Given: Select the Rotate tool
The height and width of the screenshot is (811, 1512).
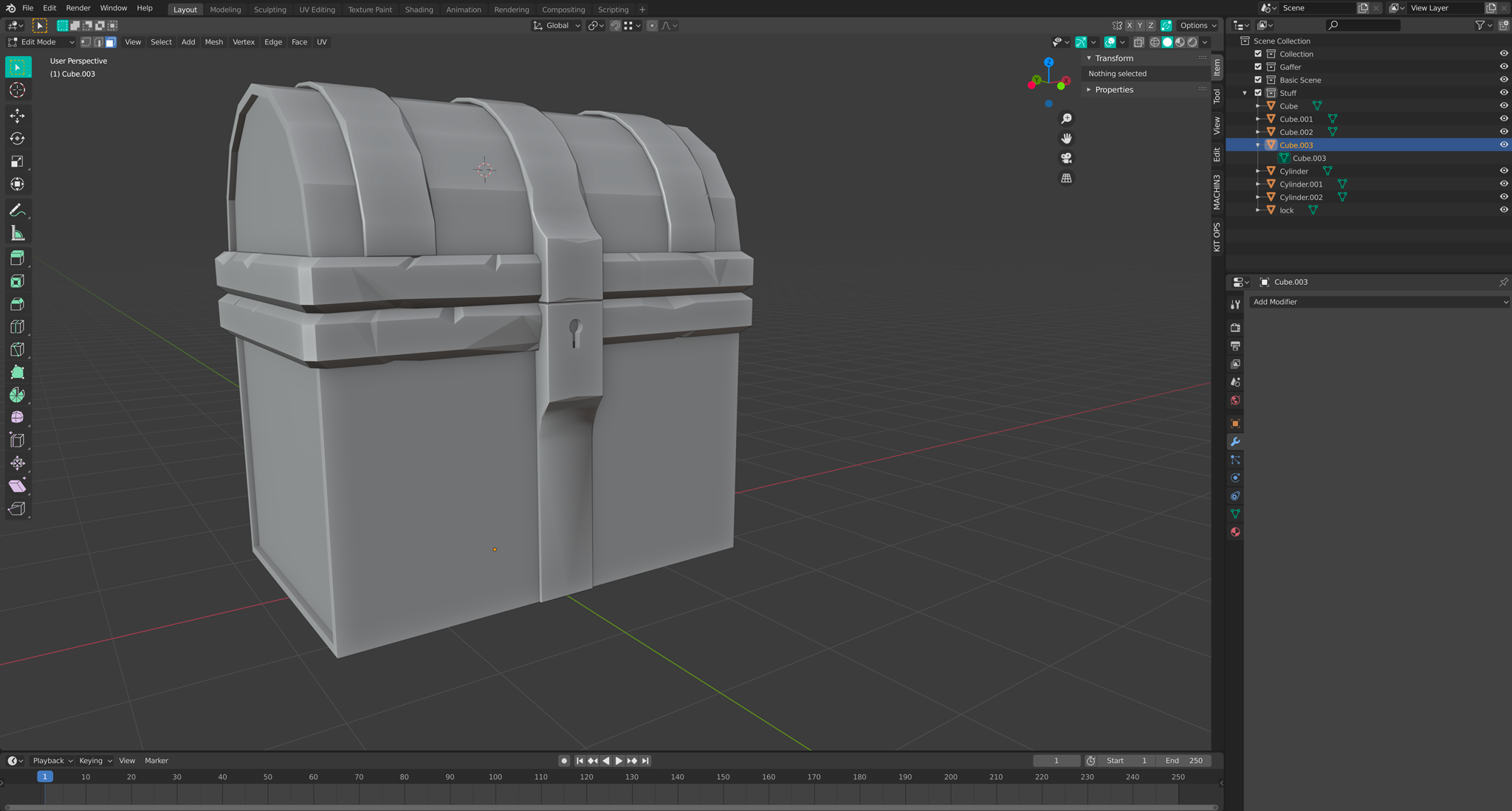Looking at the screenshot, I should (x=17, y=139).
